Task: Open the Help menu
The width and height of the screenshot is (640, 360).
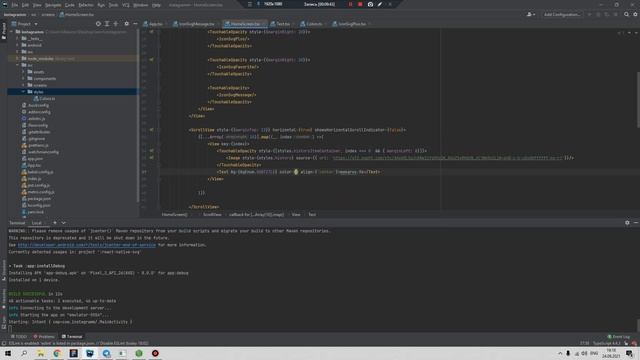Action: coord(156,5)
